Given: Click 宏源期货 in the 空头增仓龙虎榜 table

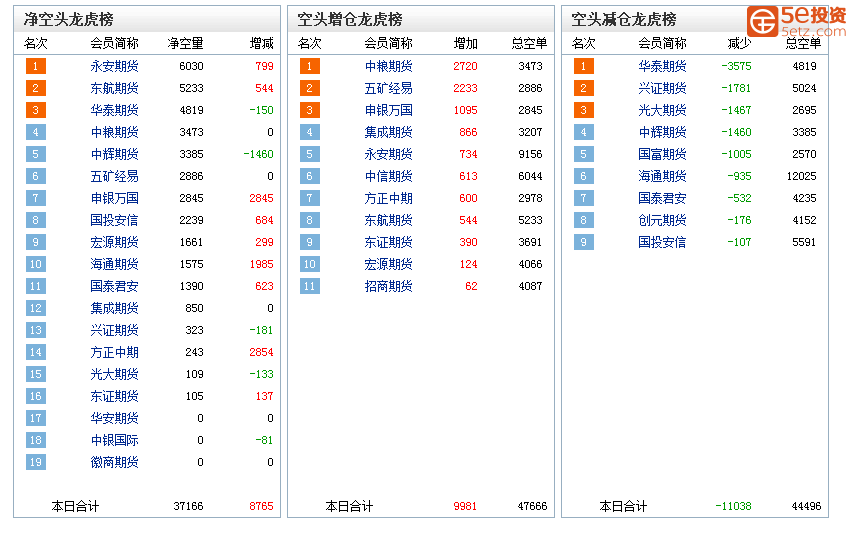Looking at the screenshot, I should pyautogui.click(x=388, y=265).
